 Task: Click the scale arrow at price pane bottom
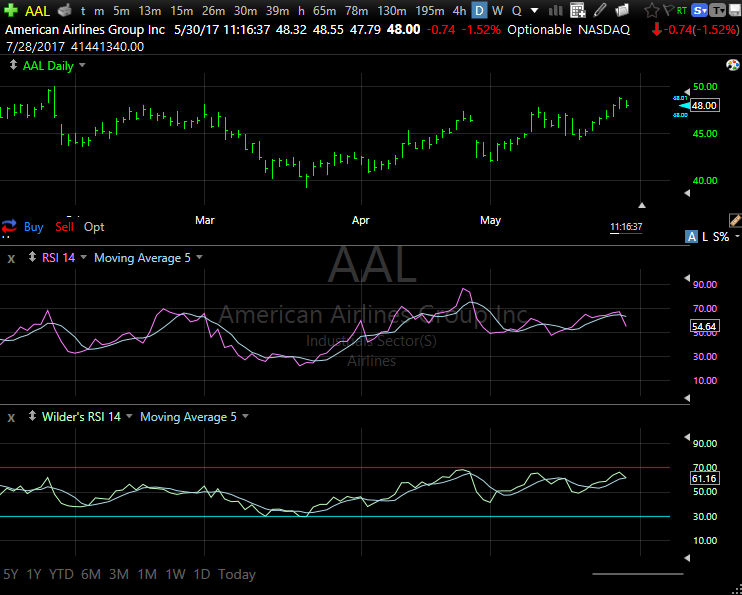click(x=687, y=193)
